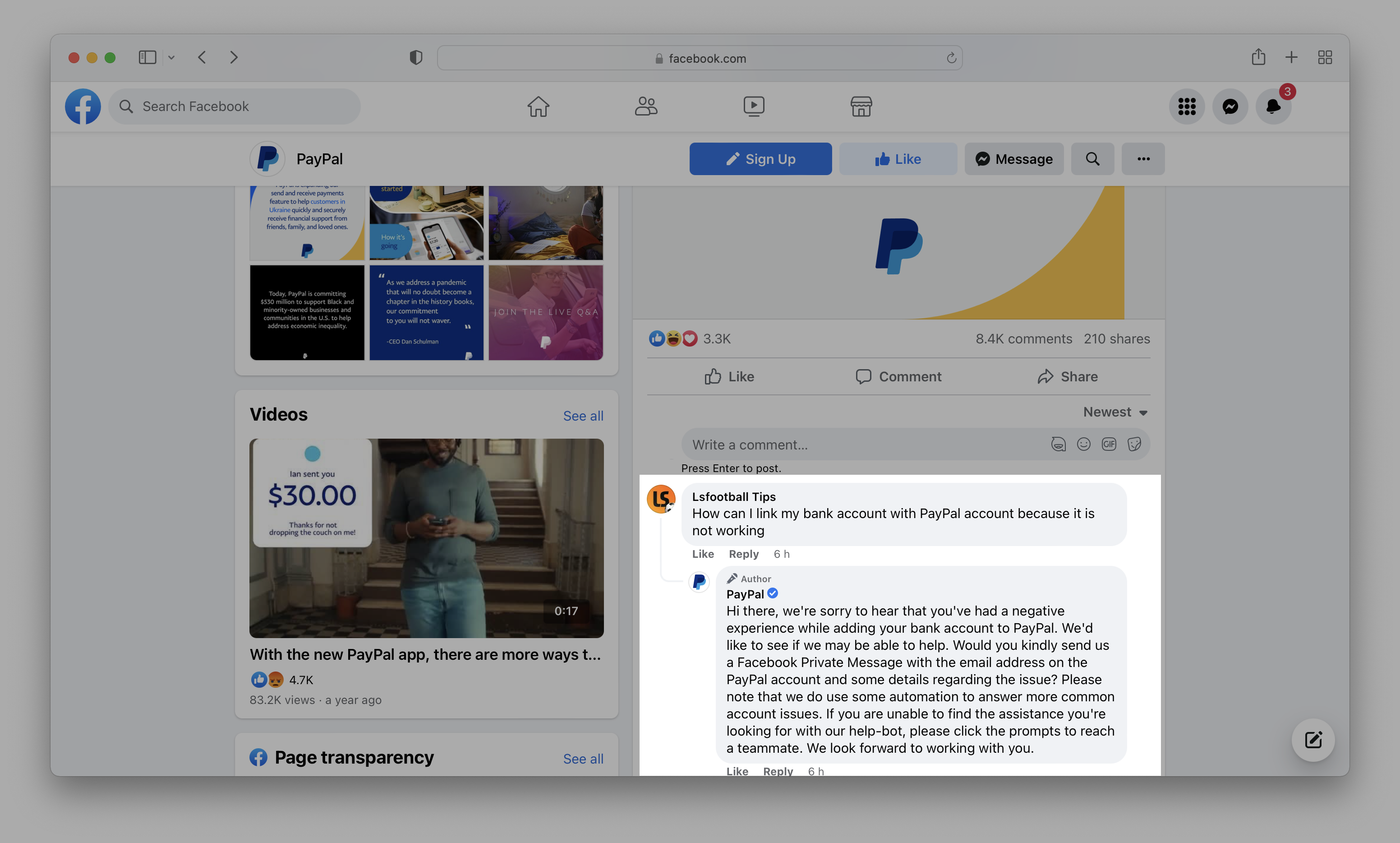Click the 6 h timestamp on Lsfootball comment
Screen dimensions: 1400x843
tap(781, 554)
